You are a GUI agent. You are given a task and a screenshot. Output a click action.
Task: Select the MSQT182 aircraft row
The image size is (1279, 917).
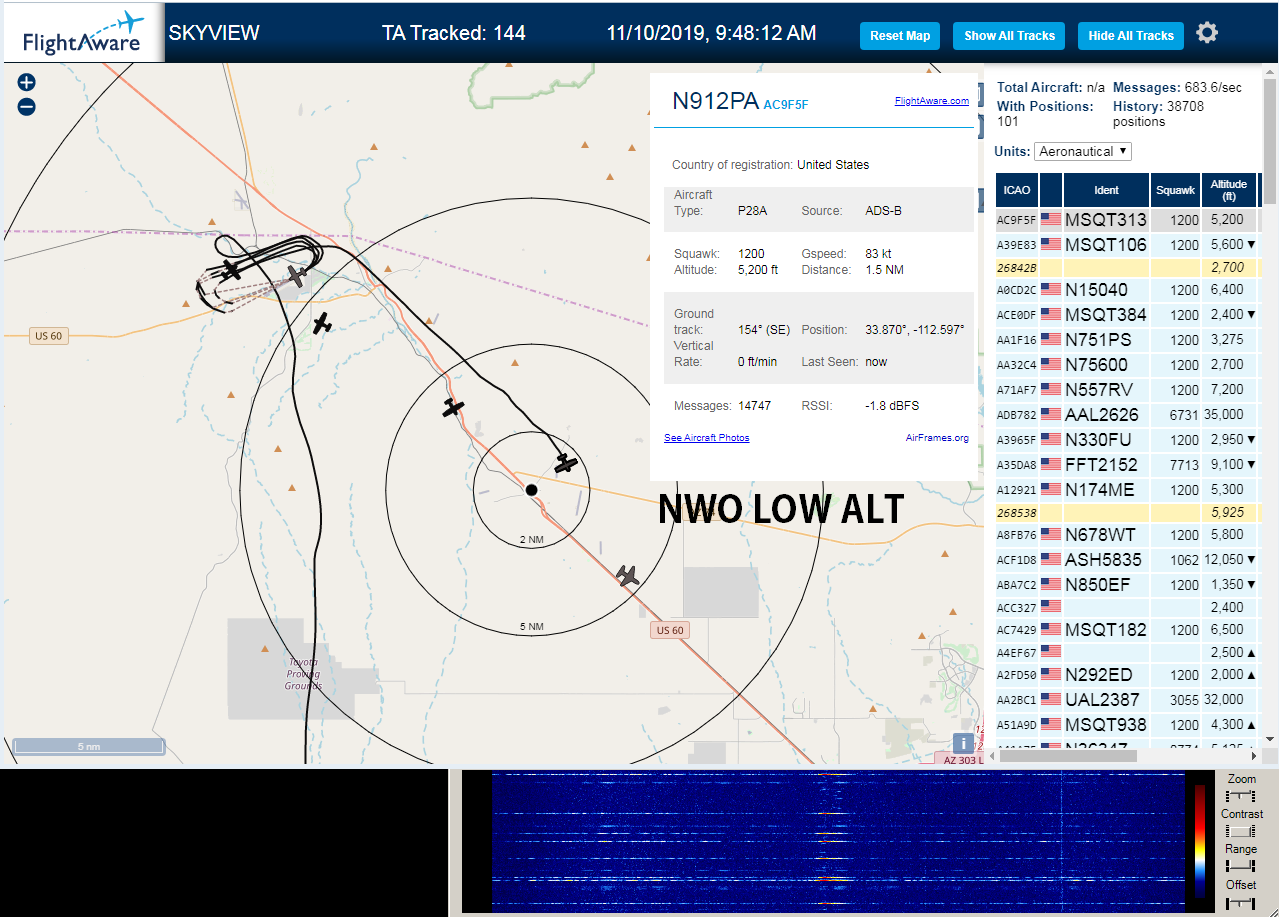tap(1128, 629)
